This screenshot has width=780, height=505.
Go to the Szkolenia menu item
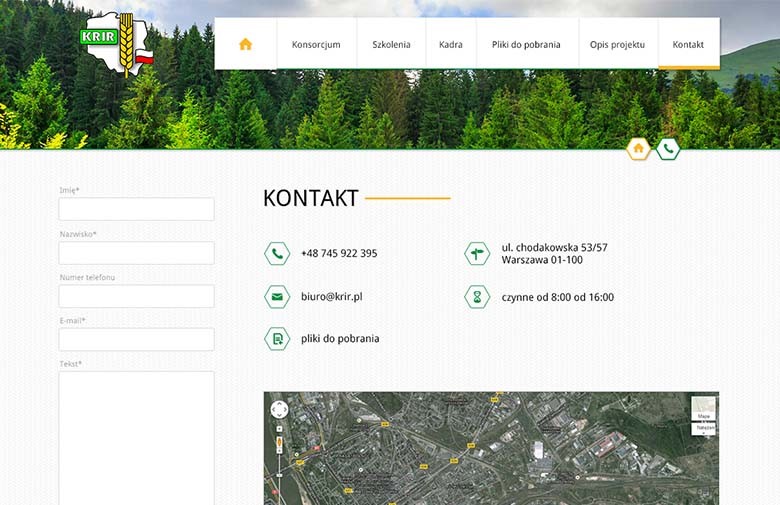pyautogui.click(x=391, y=45)
